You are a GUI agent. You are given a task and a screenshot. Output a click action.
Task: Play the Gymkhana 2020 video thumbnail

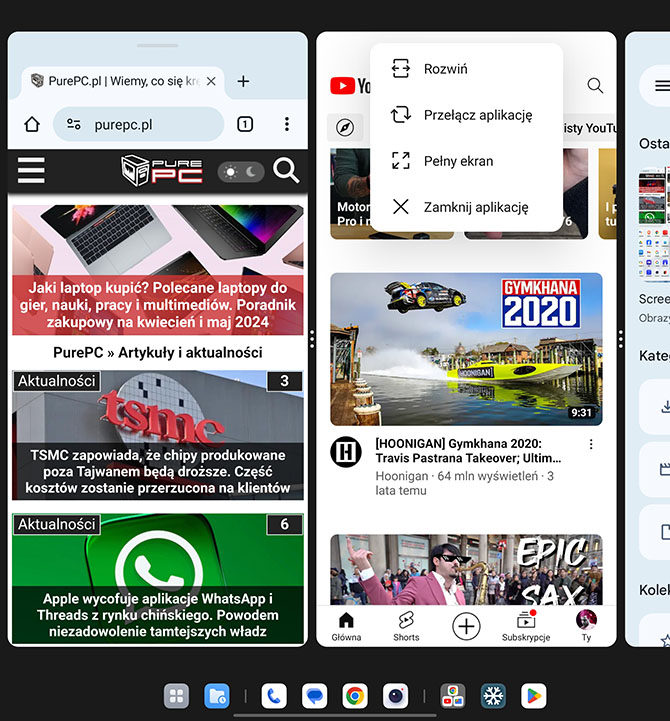tap(466, 349)
